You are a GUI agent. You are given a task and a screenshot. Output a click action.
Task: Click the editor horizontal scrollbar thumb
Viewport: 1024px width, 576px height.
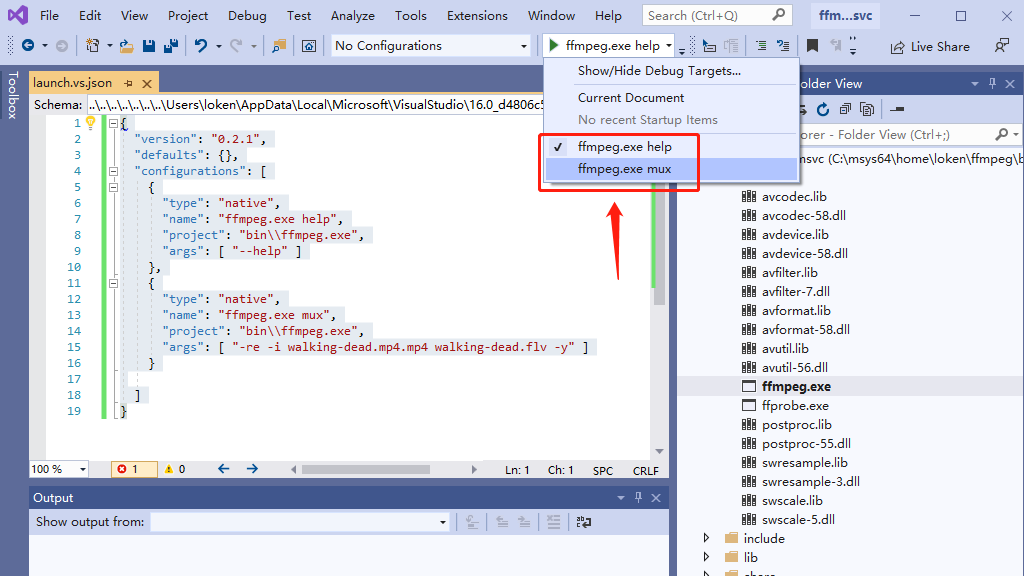pyautogui.click(x=366, y=470)
